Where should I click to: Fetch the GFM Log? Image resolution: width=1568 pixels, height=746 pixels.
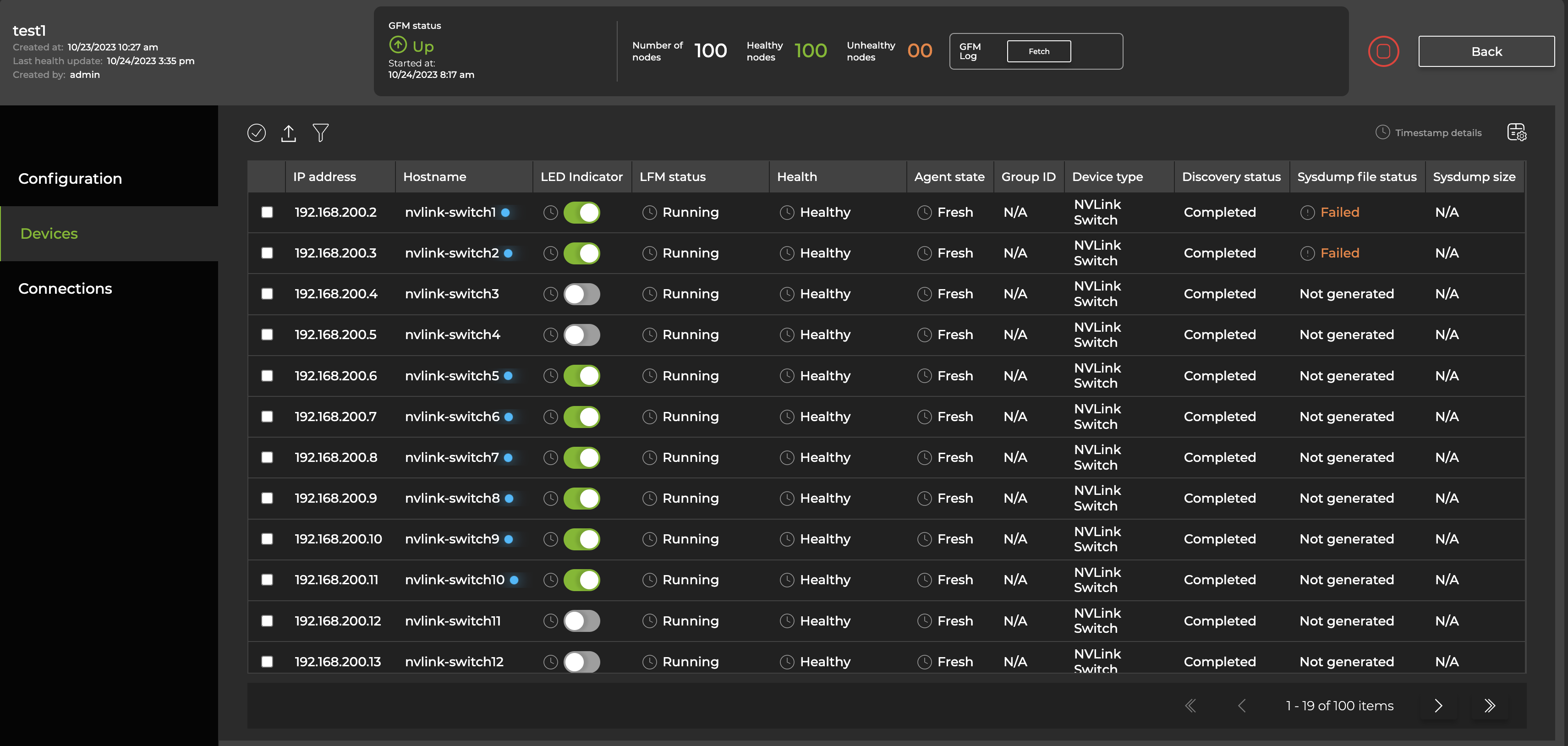[x=1038, y=51]
